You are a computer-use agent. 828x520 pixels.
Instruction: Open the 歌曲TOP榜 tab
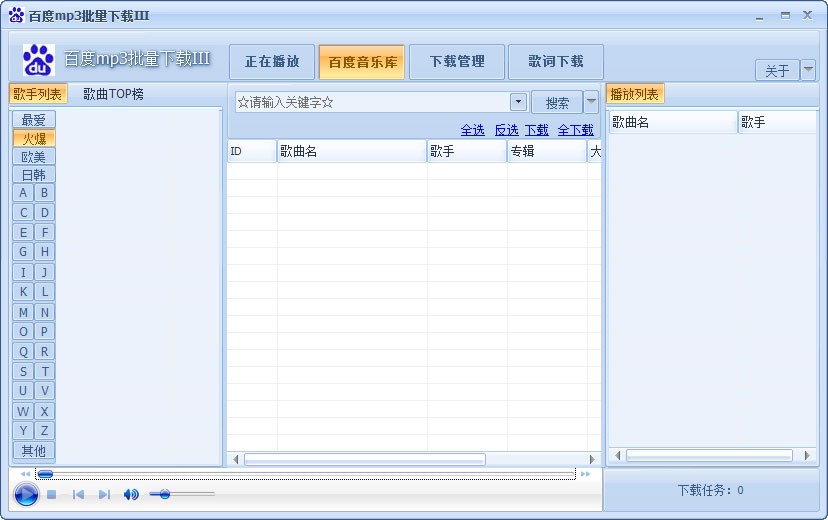click(x=113, y=94)
